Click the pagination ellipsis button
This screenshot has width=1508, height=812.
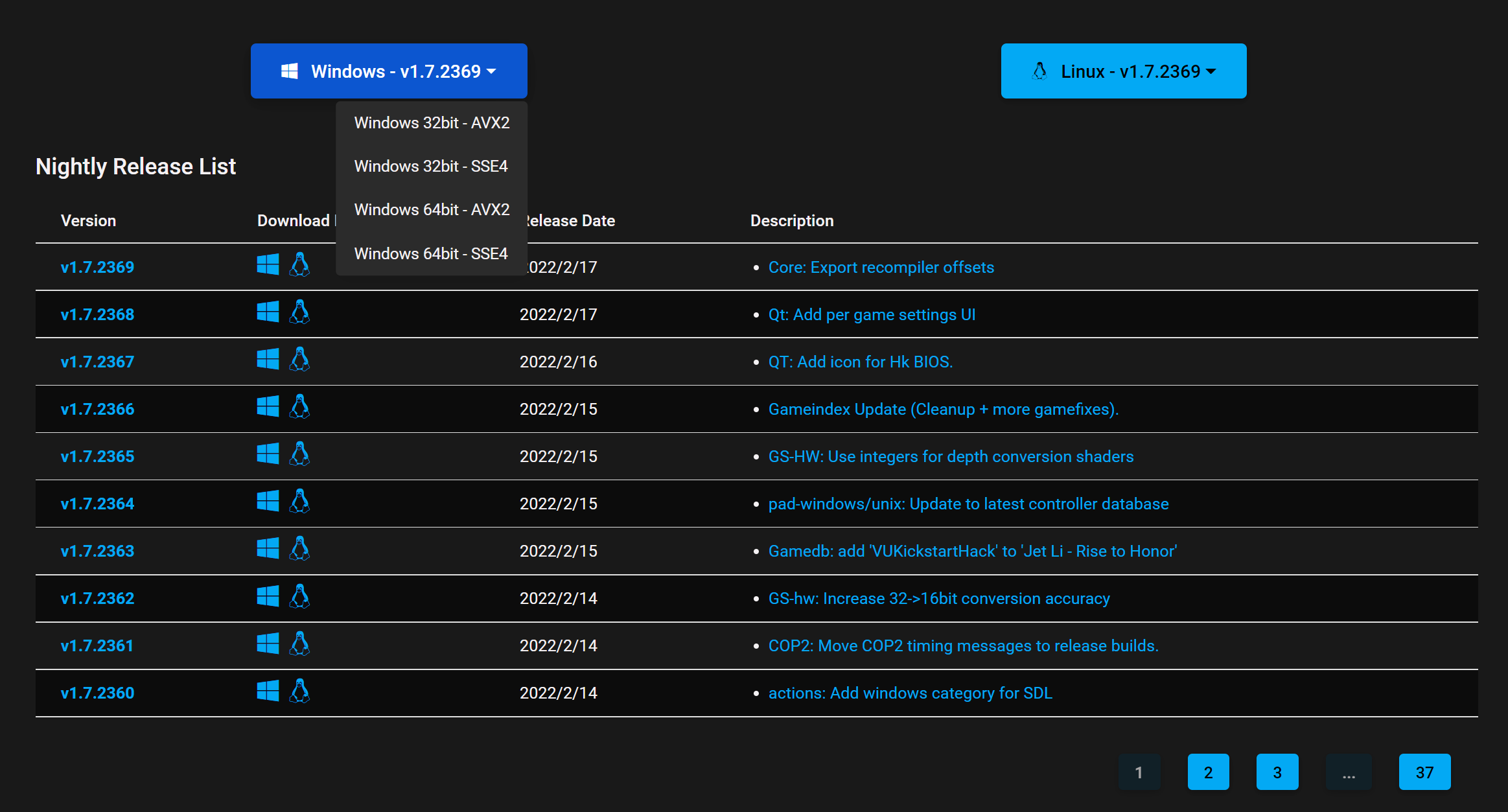pos(1349,772)
